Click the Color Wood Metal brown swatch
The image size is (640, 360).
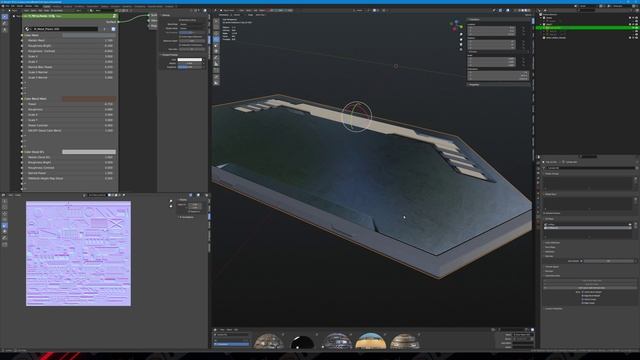(x=89, y=99)
